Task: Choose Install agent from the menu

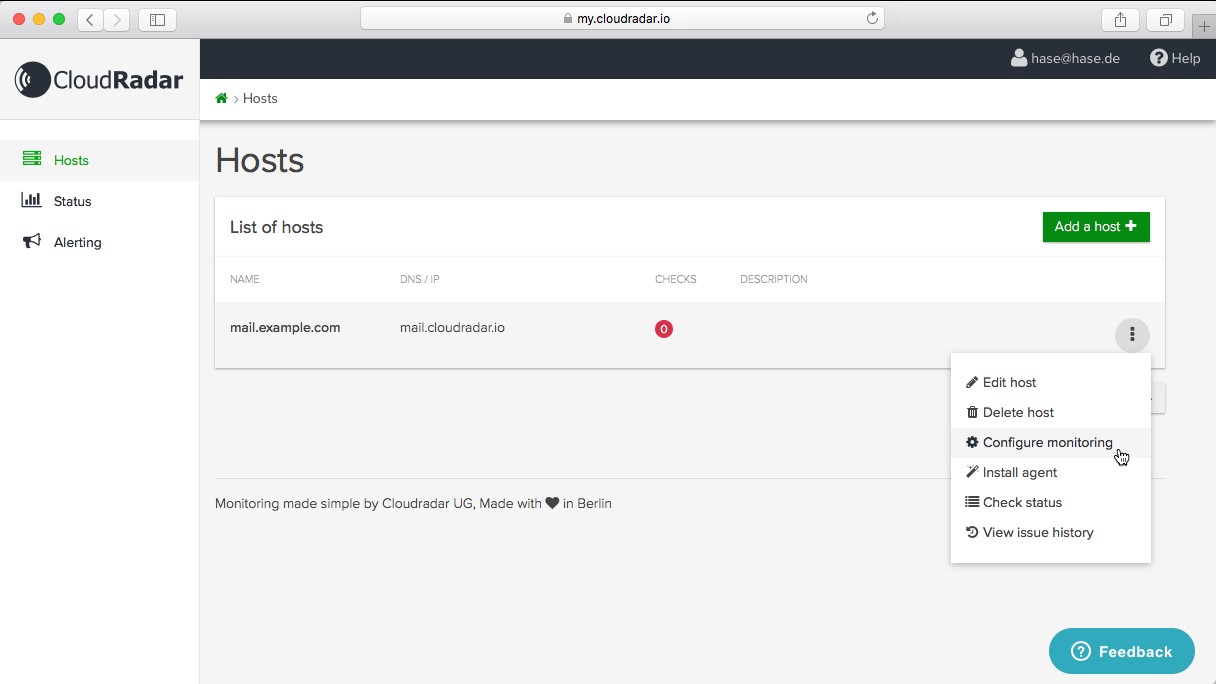Action: click(x=1019, y=472)
